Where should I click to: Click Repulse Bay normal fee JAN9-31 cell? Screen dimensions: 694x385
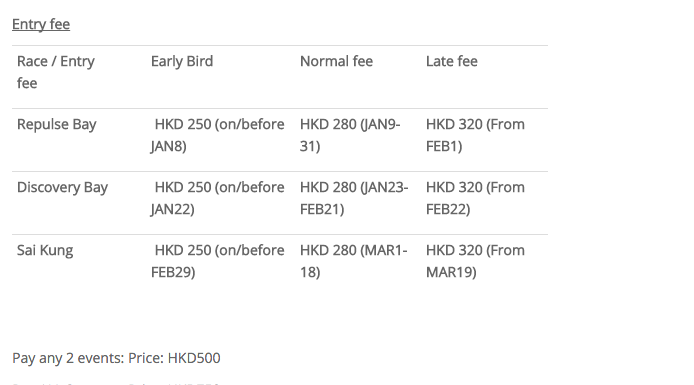point(350,135)
